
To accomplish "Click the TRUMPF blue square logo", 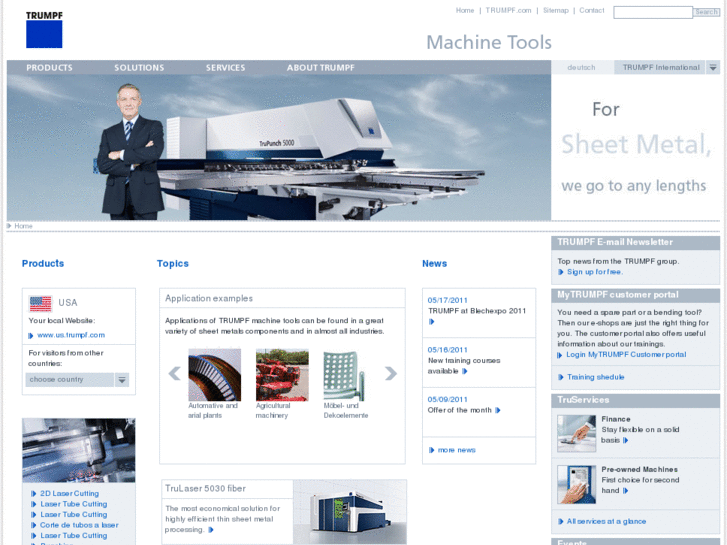I will (44, 34).
